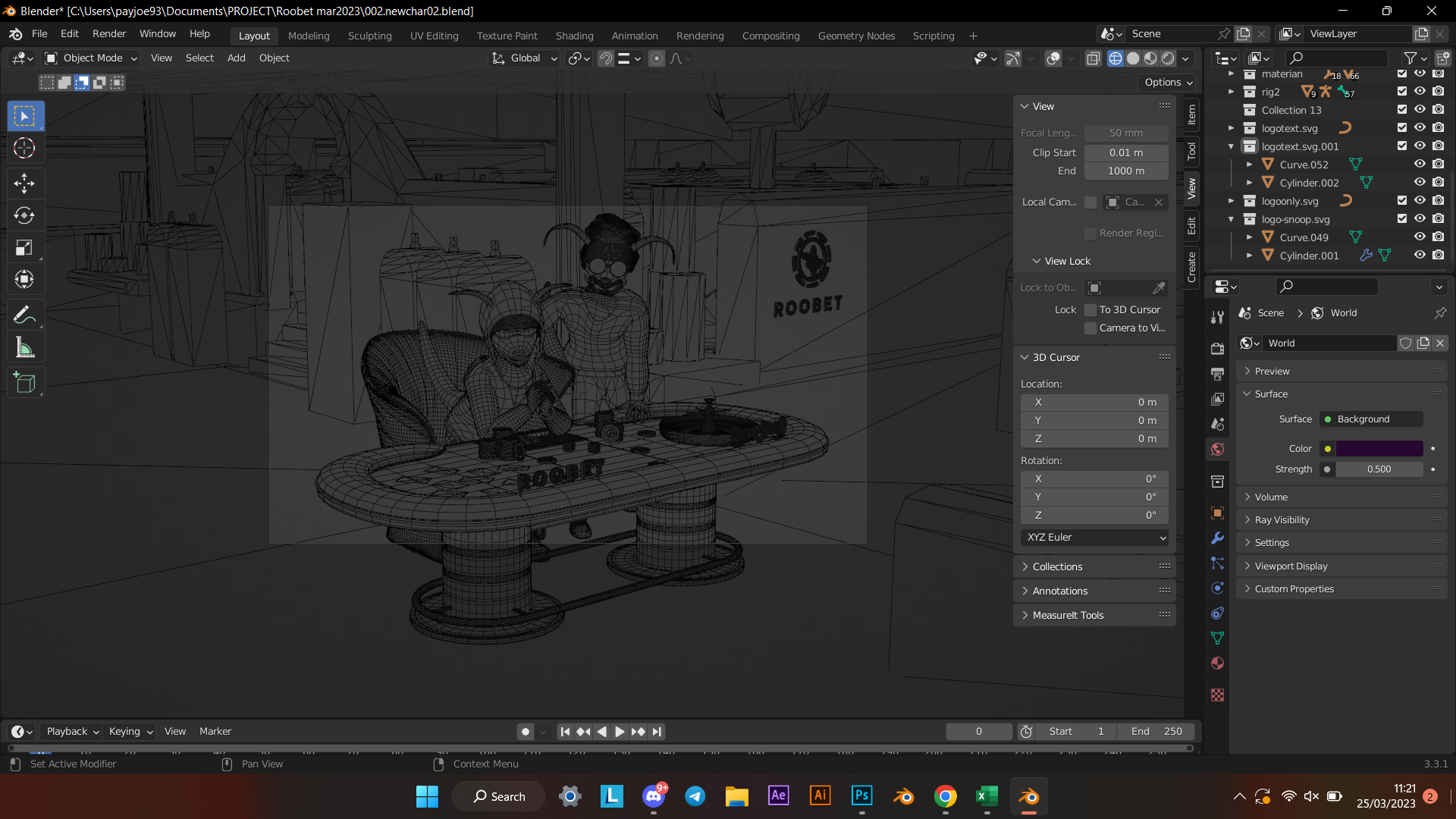1456x819 pixels.
Task: Click the current frame field
Action: (978, 731)
